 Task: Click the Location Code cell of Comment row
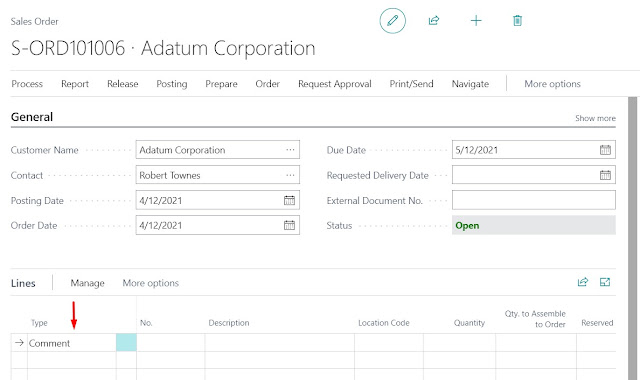[x=389, y=342]
